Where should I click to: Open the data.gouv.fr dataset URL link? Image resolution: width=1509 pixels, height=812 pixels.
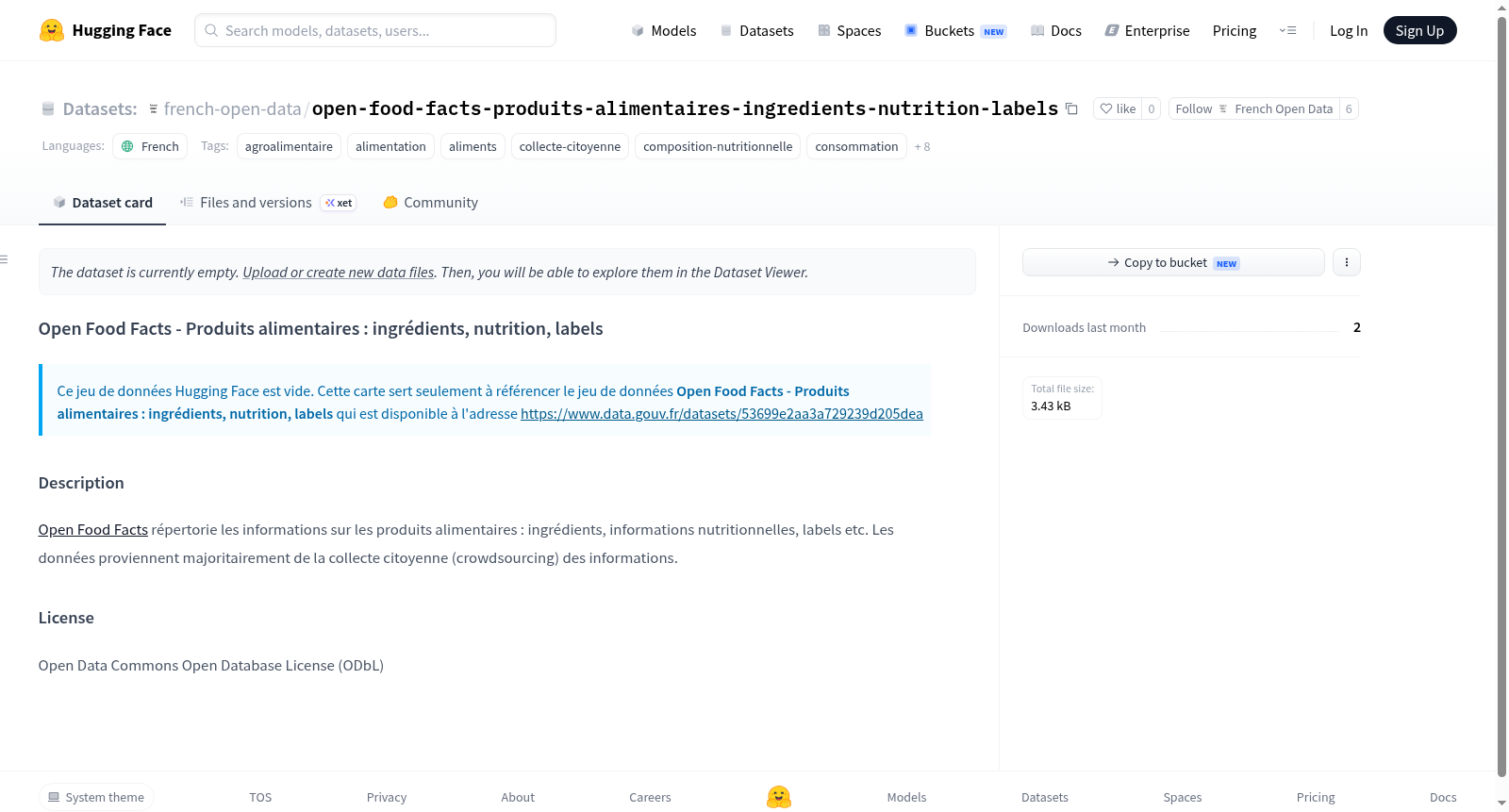click(x=721, y=413)
